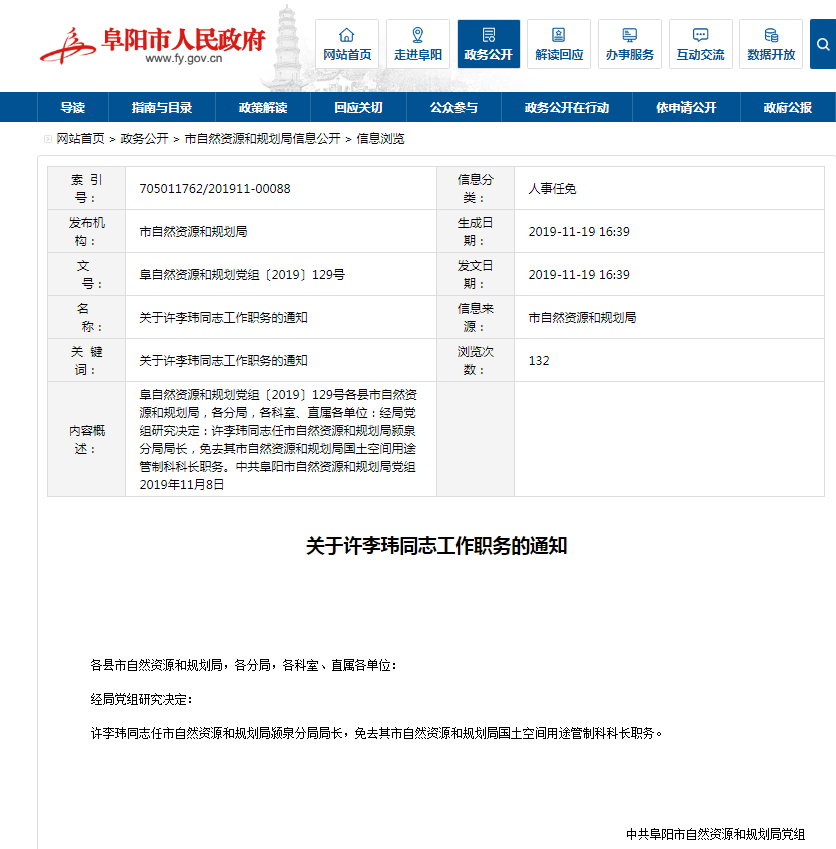
Task: Click the document icon above 政务公开
Action: (488, 35)
